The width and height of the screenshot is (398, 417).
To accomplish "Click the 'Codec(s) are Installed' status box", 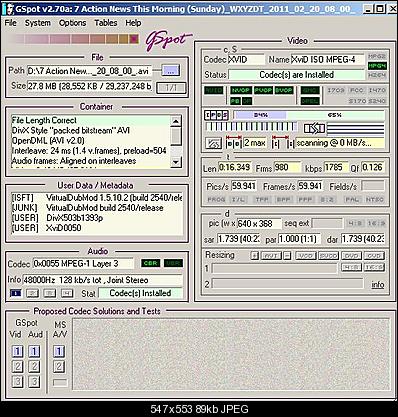I will (x=296, y=75).
